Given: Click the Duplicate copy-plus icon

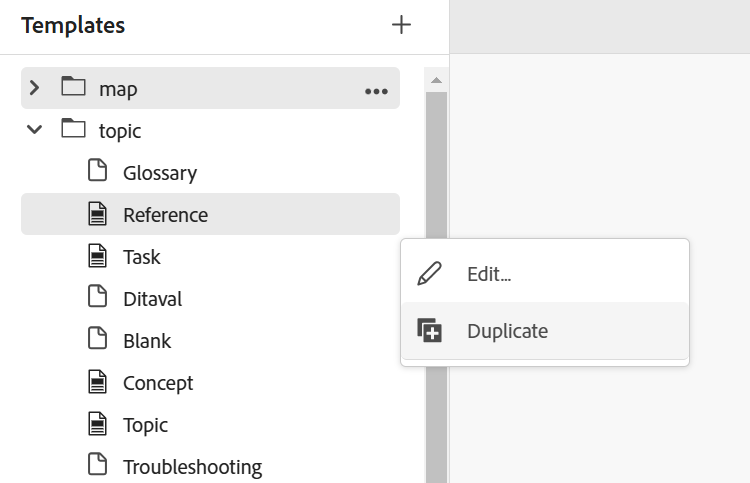Looking at the screenshot, I should click(429, 330).
